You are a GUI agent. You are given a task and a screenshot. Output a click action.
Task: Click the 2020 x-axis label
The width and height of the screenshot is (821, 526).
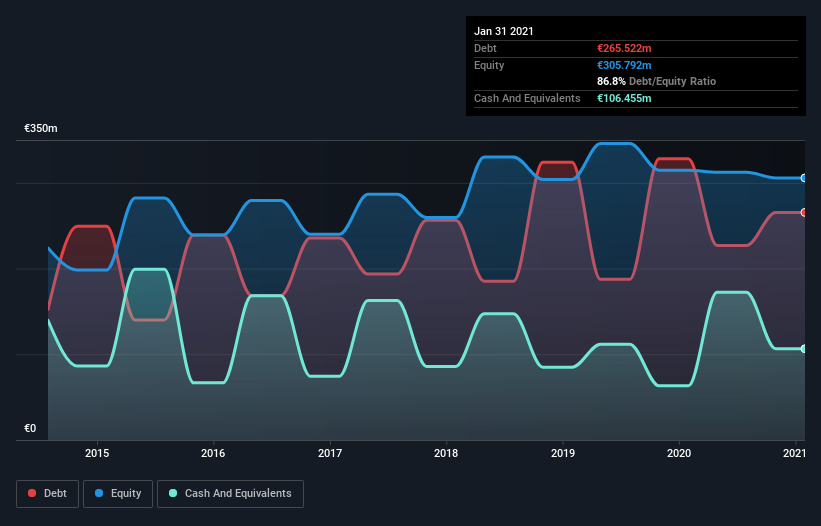(679, 453)
